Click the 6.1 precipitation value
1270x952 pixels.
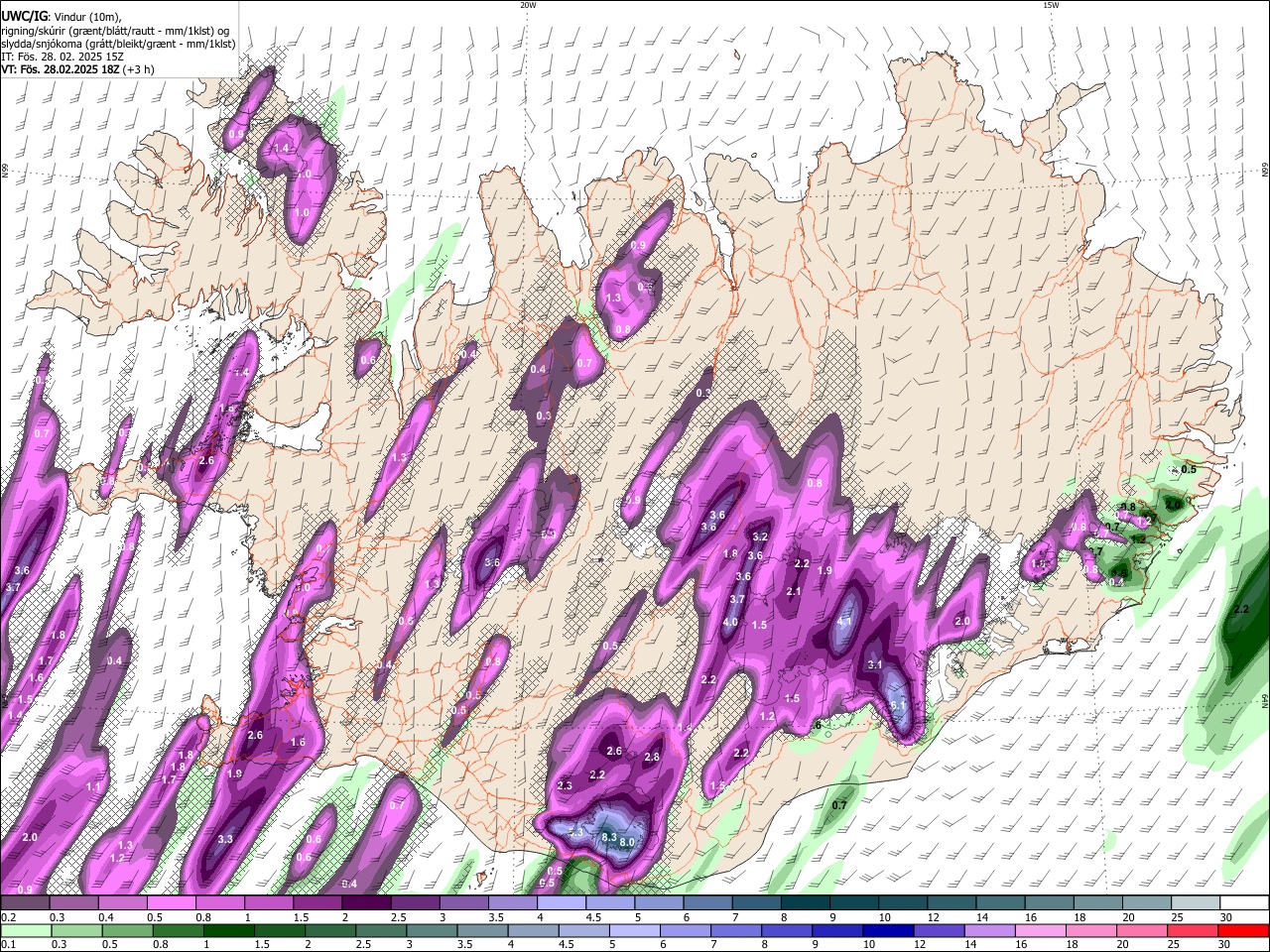coord(899,706)
